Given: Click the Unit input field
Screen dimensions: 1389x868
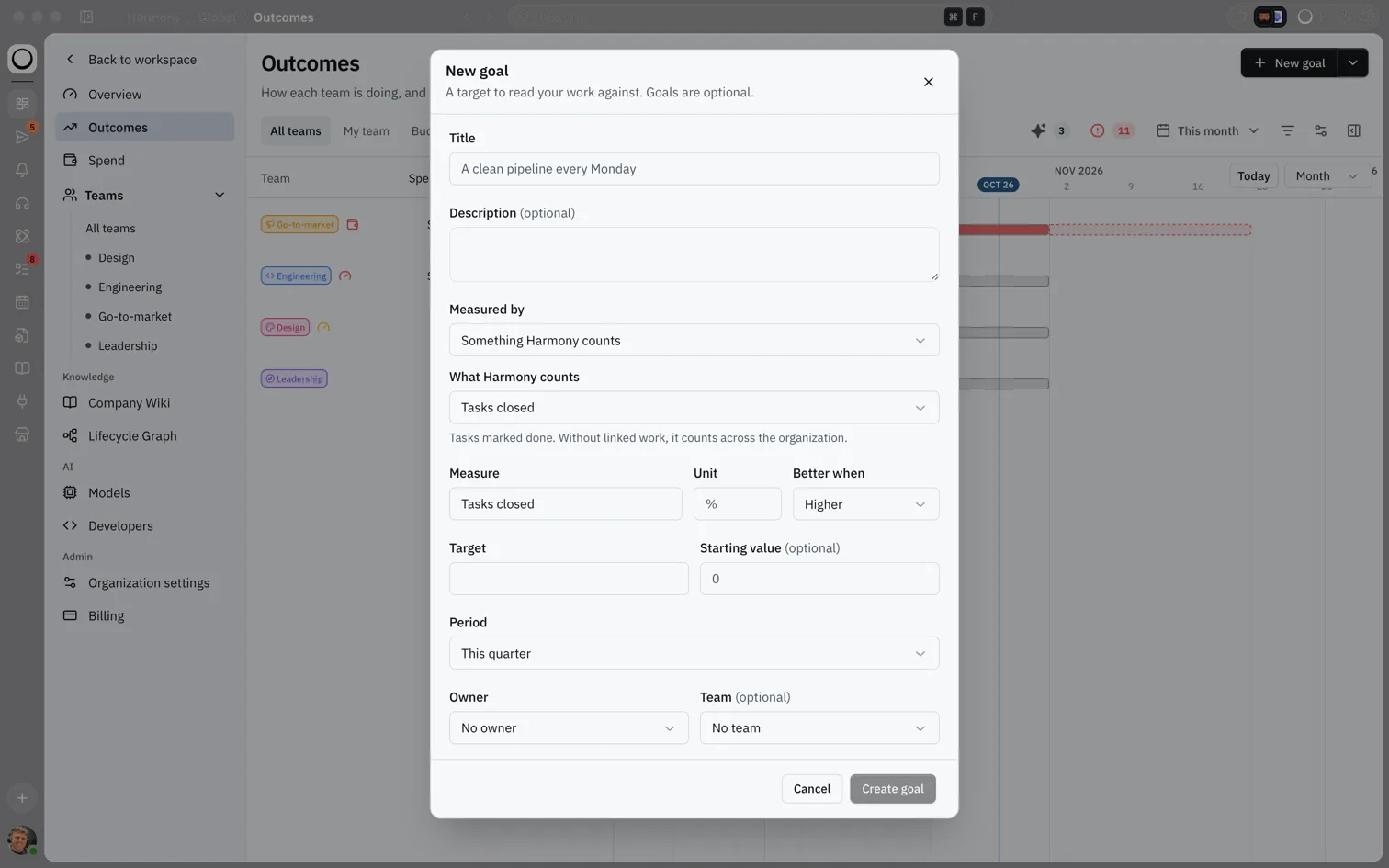Looking at the screenshot, I should 737,504.
